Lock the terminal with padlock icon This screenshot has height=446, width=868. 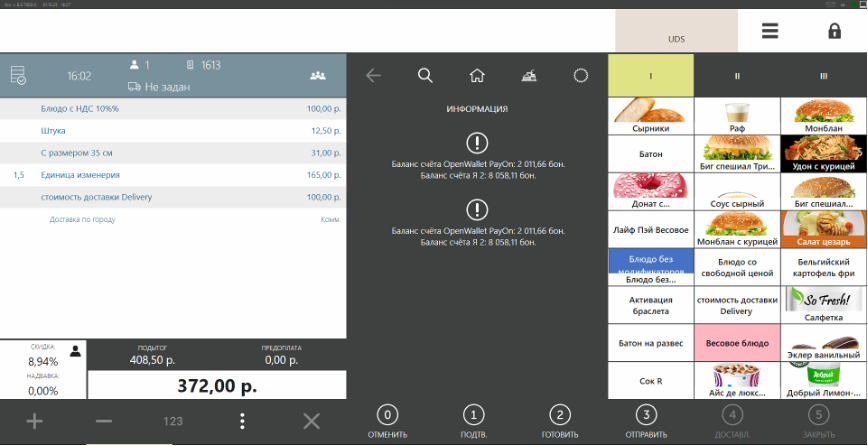point(834,30)
